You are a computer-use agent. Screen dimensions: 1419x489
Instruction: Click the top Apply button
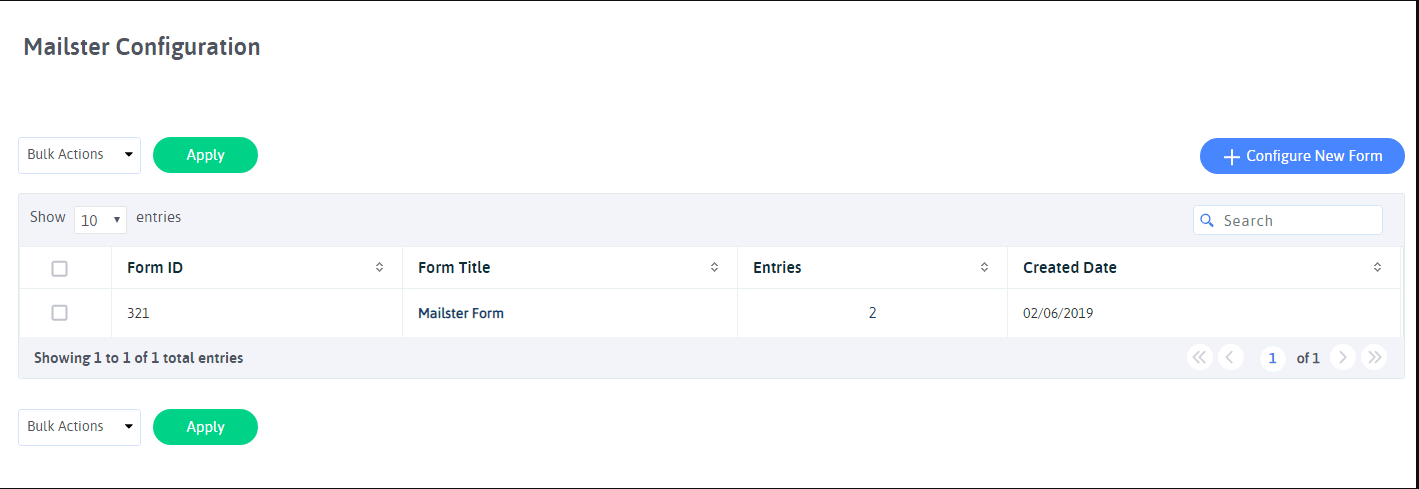[x=205, y=155]
